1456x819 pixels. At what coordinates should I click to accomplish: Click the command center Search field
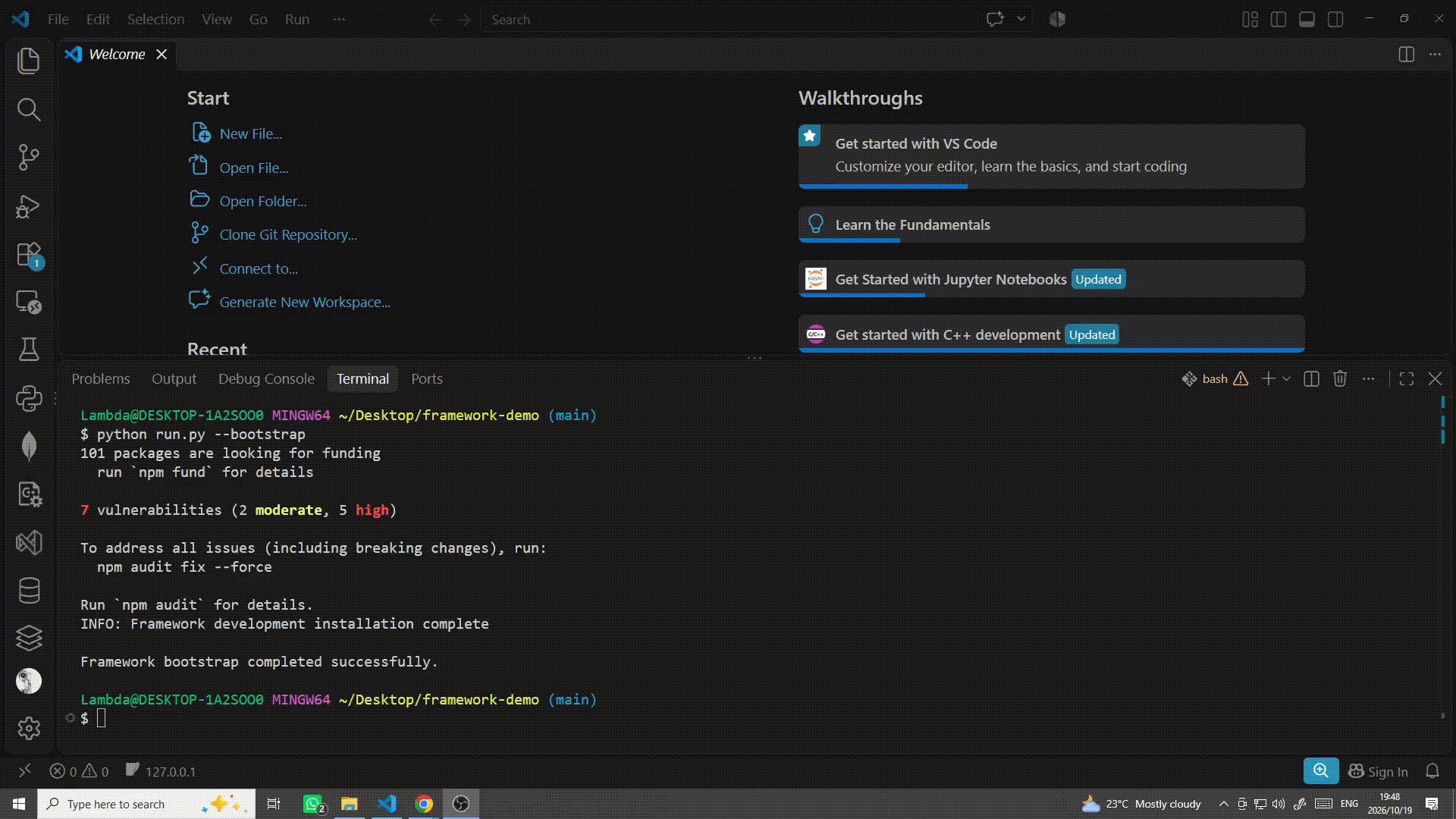[x=728, y=20]
